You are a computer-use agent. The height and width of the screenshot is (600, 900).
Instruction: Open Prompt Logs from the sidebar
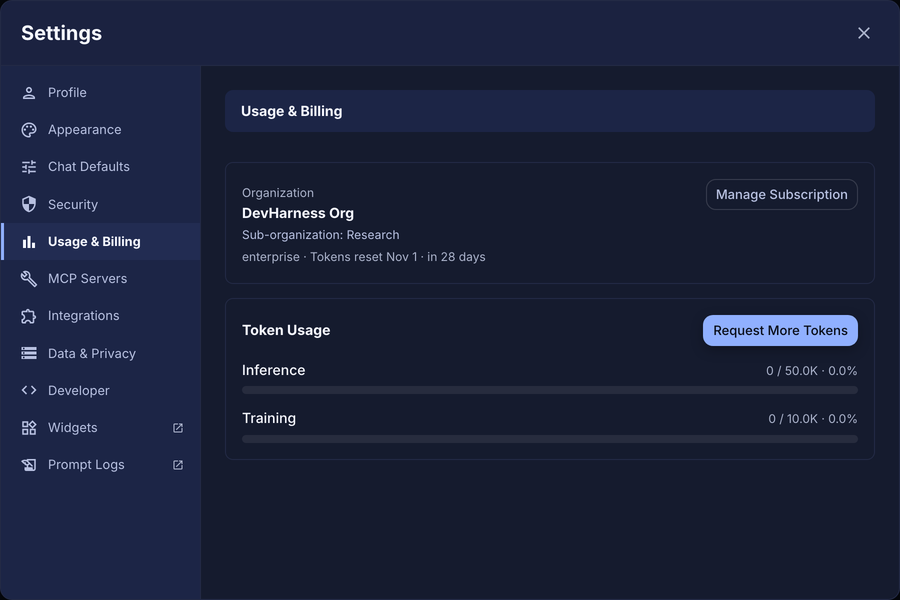click(x=101, y=464)
